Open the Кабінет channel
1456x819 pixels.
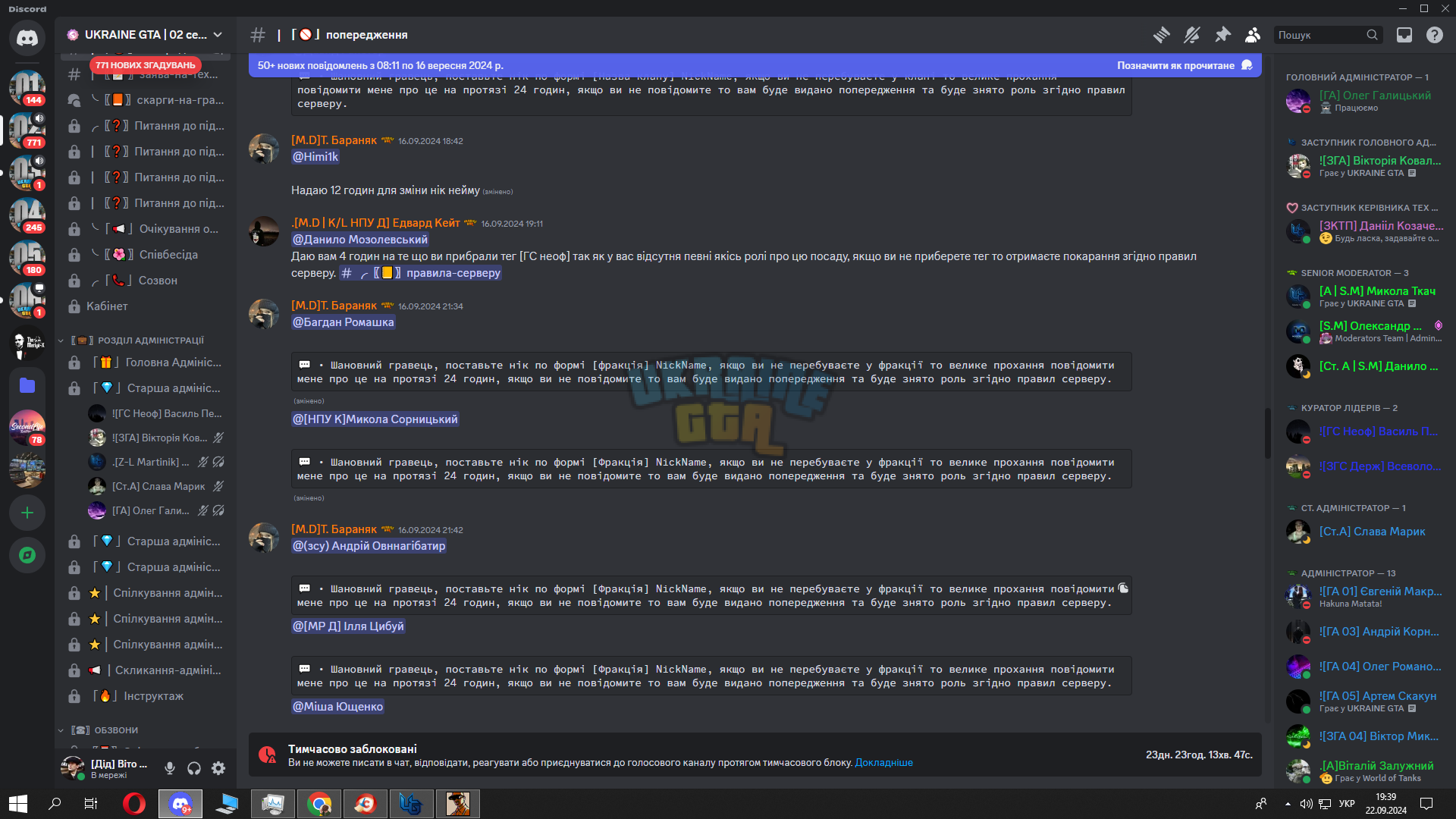pyautogui.click(x=146, y=306)
